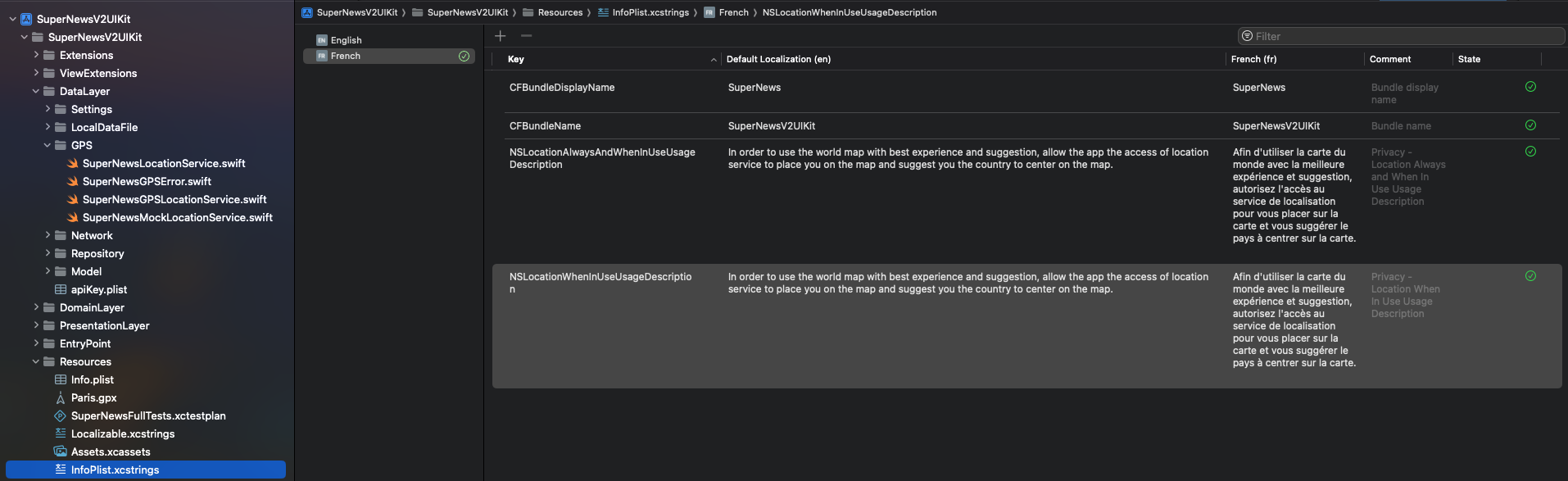Click Swift icon of SuperNewsGPSError.swift
Image resolution: width=1568 pixels, height=481 pixels.
tap(72, 181)
